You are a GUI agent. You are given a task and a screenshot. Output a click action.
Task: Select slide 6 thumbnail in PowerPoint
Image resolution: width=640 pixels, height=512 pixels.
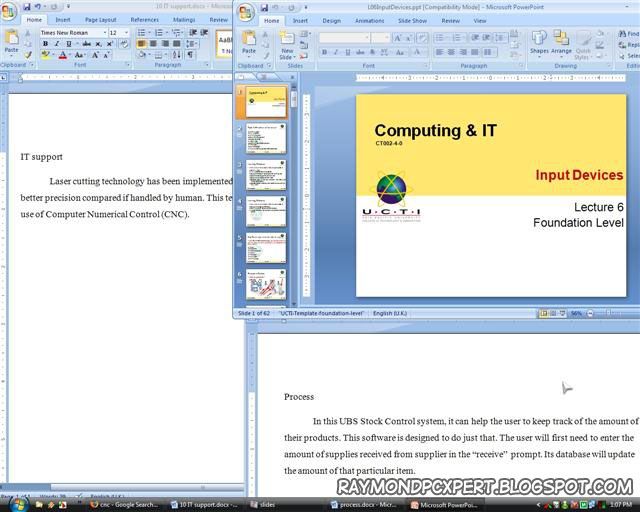point(266,284)
